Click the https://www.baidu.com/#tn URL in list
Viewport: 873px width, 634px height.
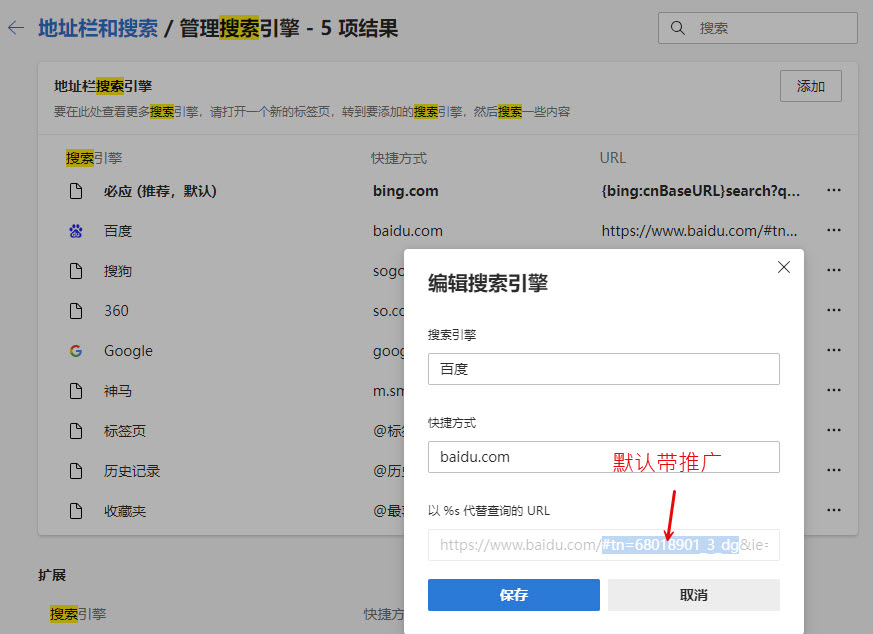pos(699,230)
